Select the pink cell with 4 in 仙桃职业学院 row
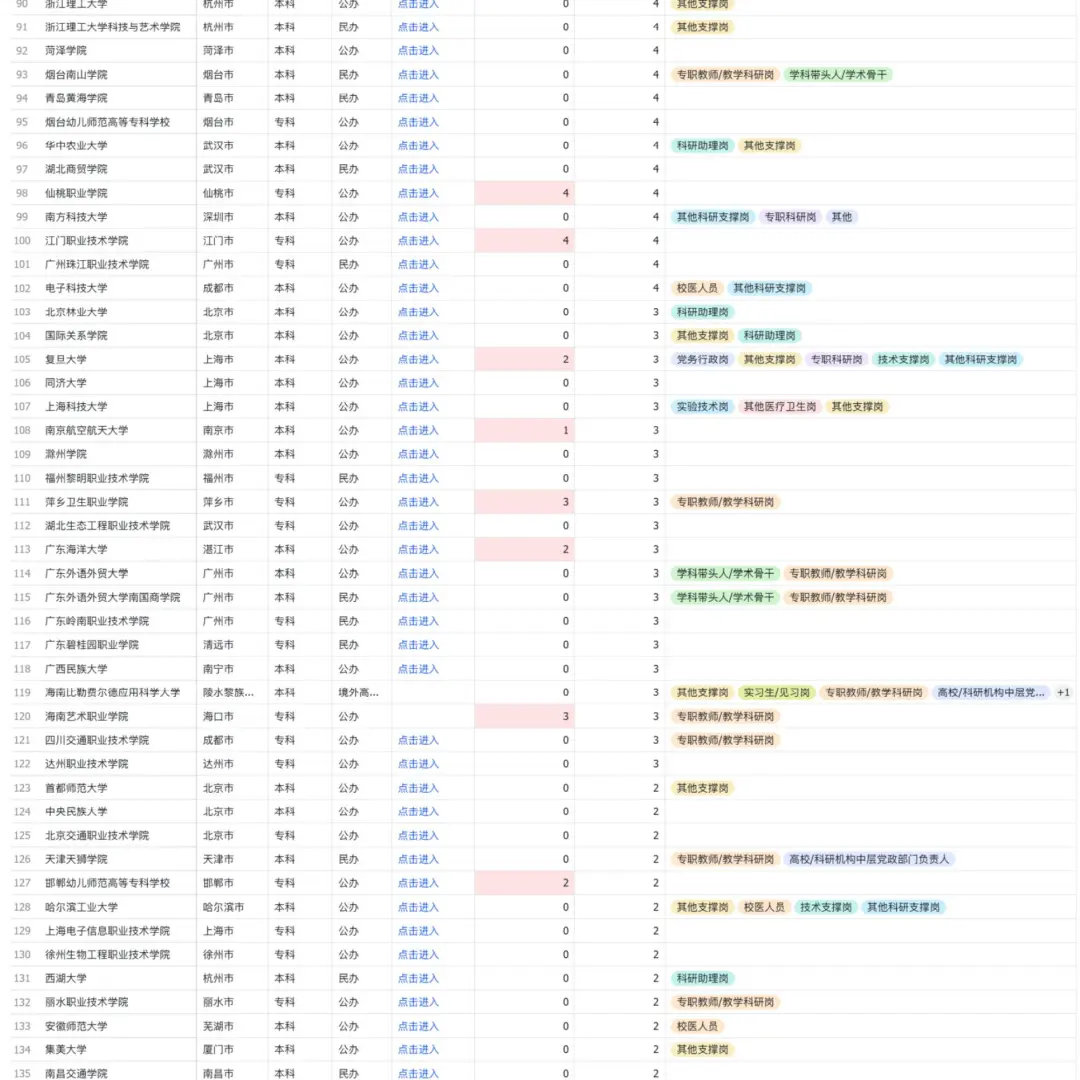1080x1080 pixels. 524,193
